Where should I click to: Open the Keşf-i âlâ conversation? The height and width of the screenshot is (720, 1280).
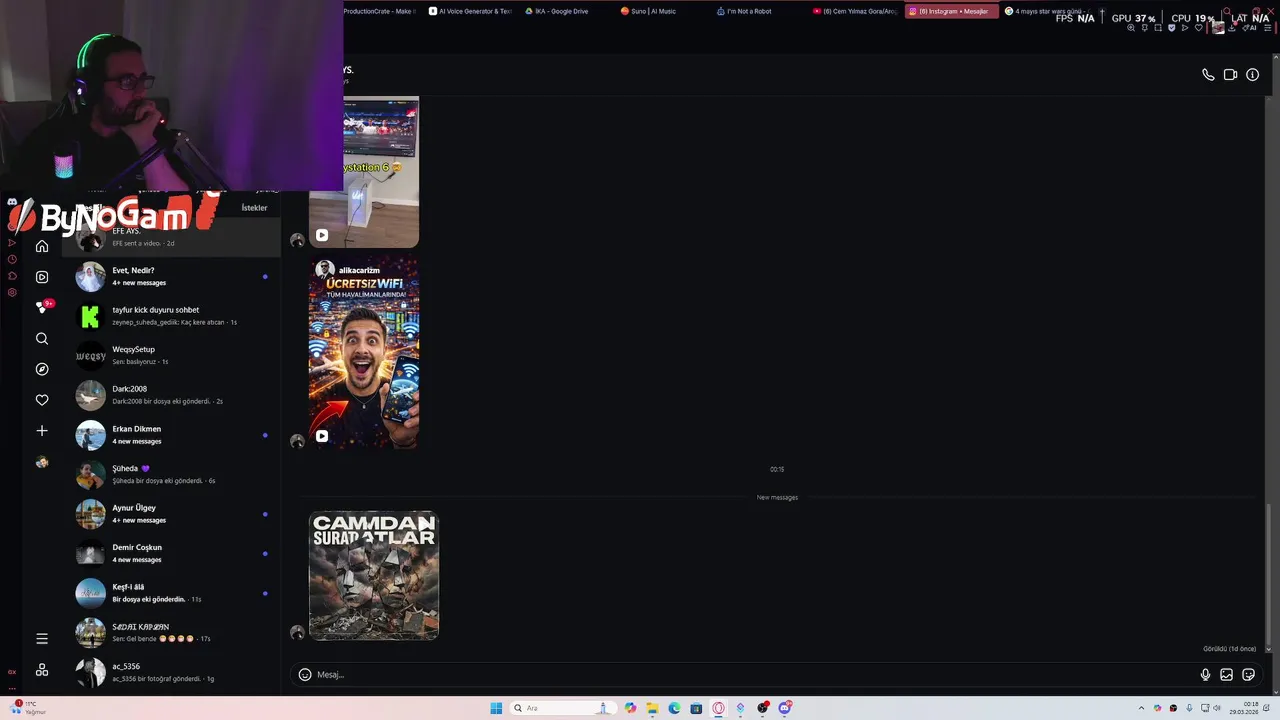[171, 593]
